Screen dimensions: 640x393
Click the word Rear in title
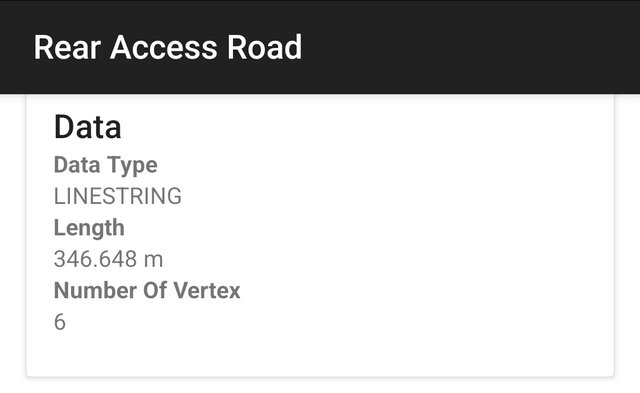[67, 47]
